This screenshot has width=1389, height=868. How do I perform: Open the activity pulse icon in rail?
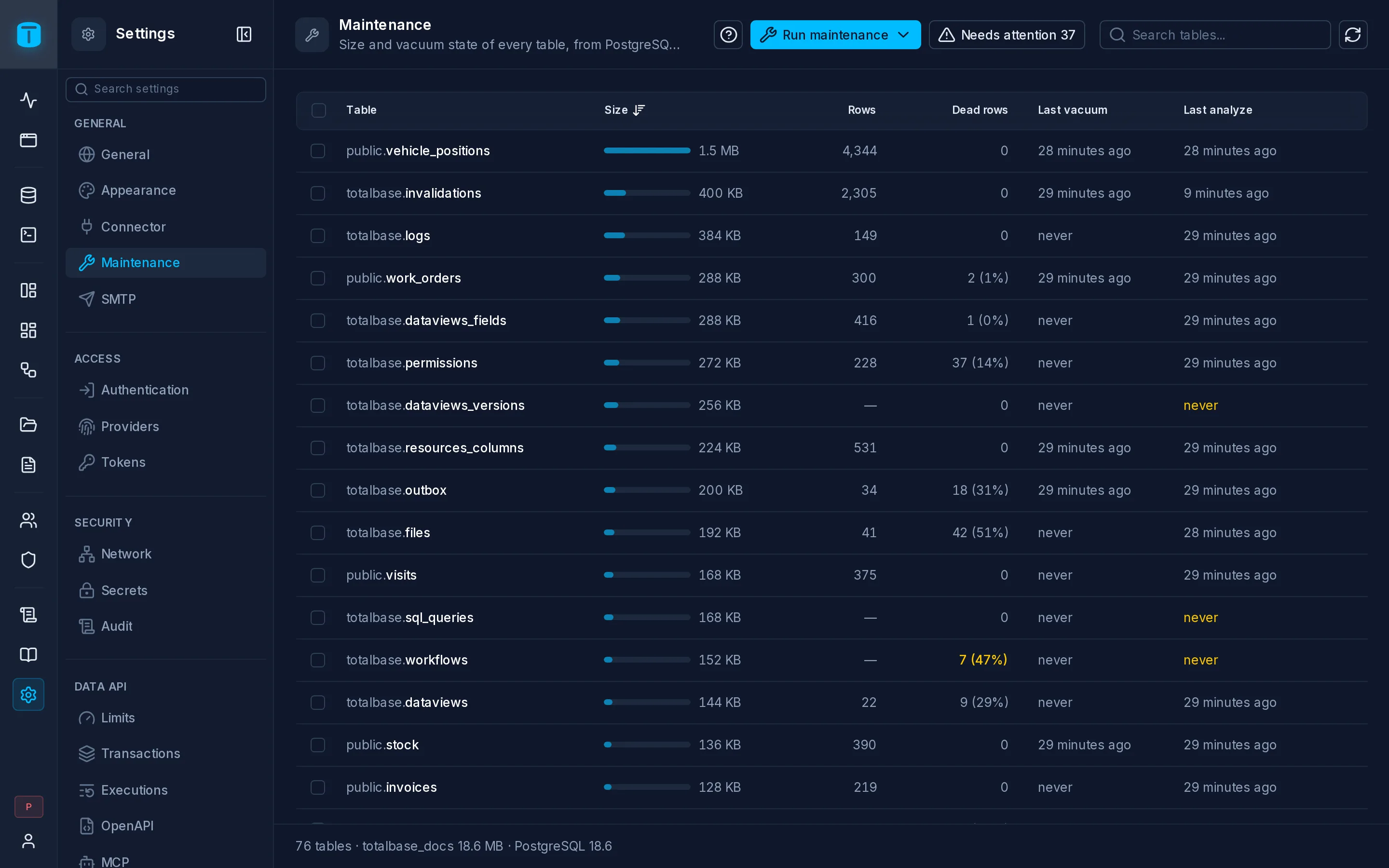pos(28,100)
